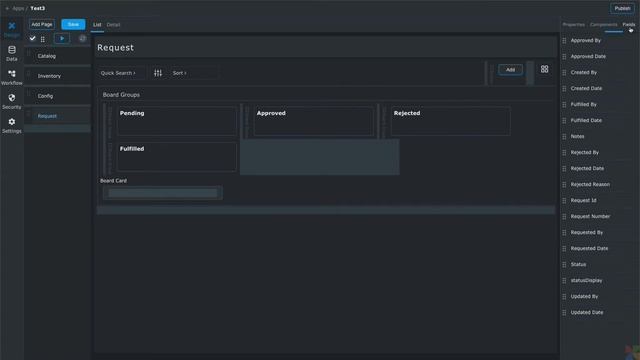Screen dimensions: 640x360
Task: Click the blue Save button
Action: [73, 24]
